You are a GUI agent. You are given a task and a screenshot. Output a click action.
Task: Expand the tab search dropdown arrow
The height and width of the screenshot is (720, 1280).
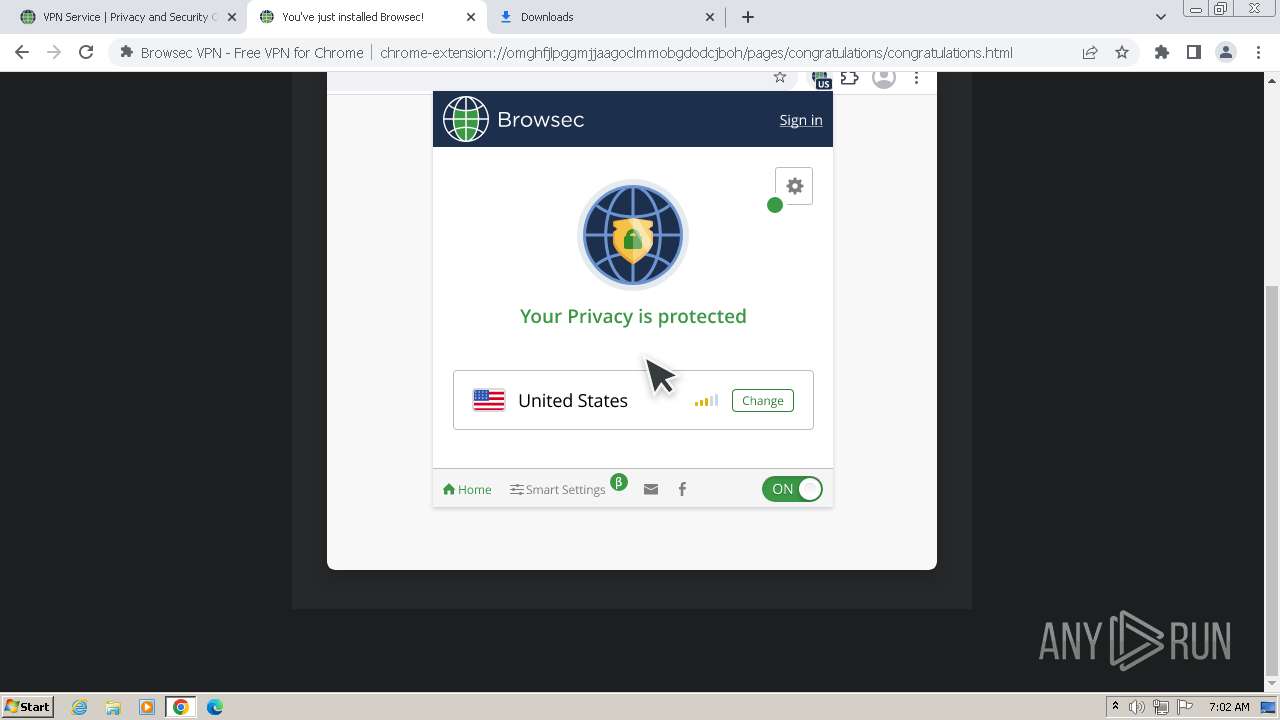pos(1160,17)
